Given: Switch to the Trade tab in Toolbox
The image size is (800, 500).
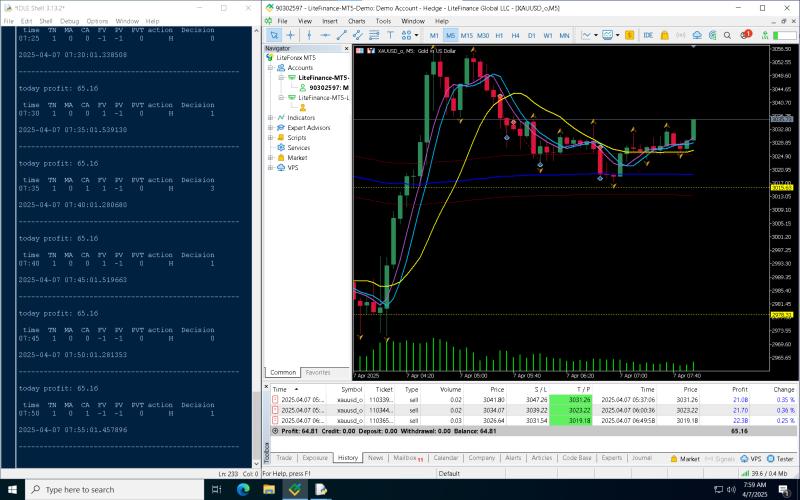Looking at the screenshot, I should tap(284, 458).
